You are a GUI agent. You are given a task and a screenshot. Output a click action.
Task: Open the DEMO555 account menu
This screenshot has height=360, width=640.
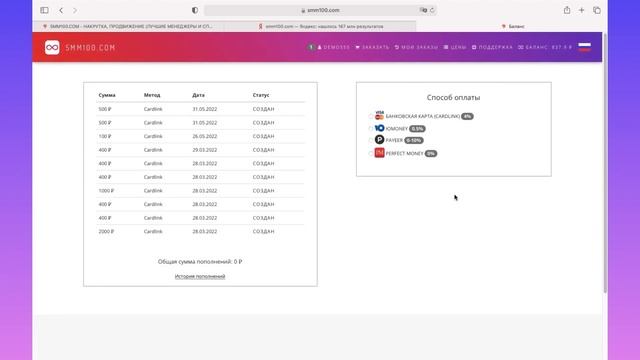333,47
